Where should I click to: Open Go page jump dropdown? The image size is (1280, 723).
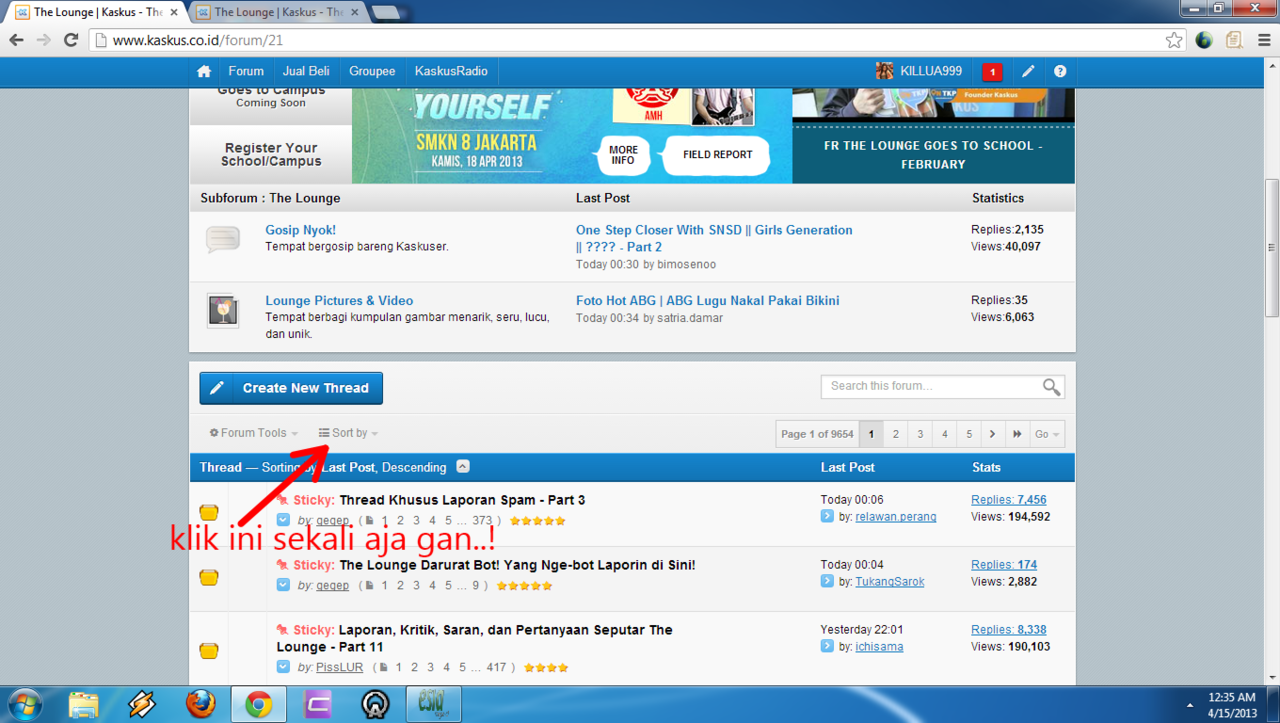point(1046,434)
